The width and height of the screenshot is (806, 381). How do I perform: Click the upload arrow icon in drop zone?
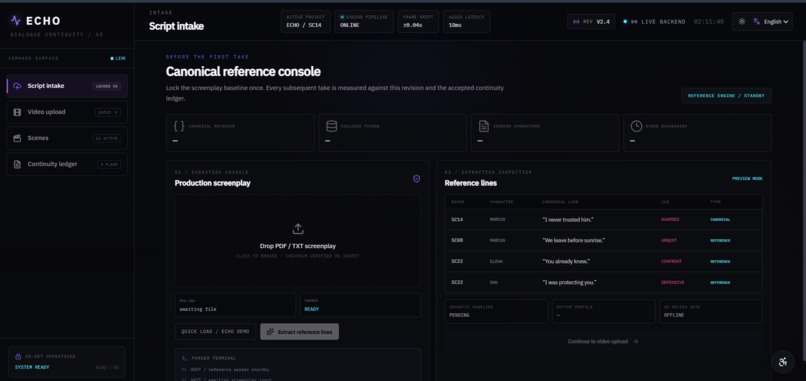pos(298,229)
